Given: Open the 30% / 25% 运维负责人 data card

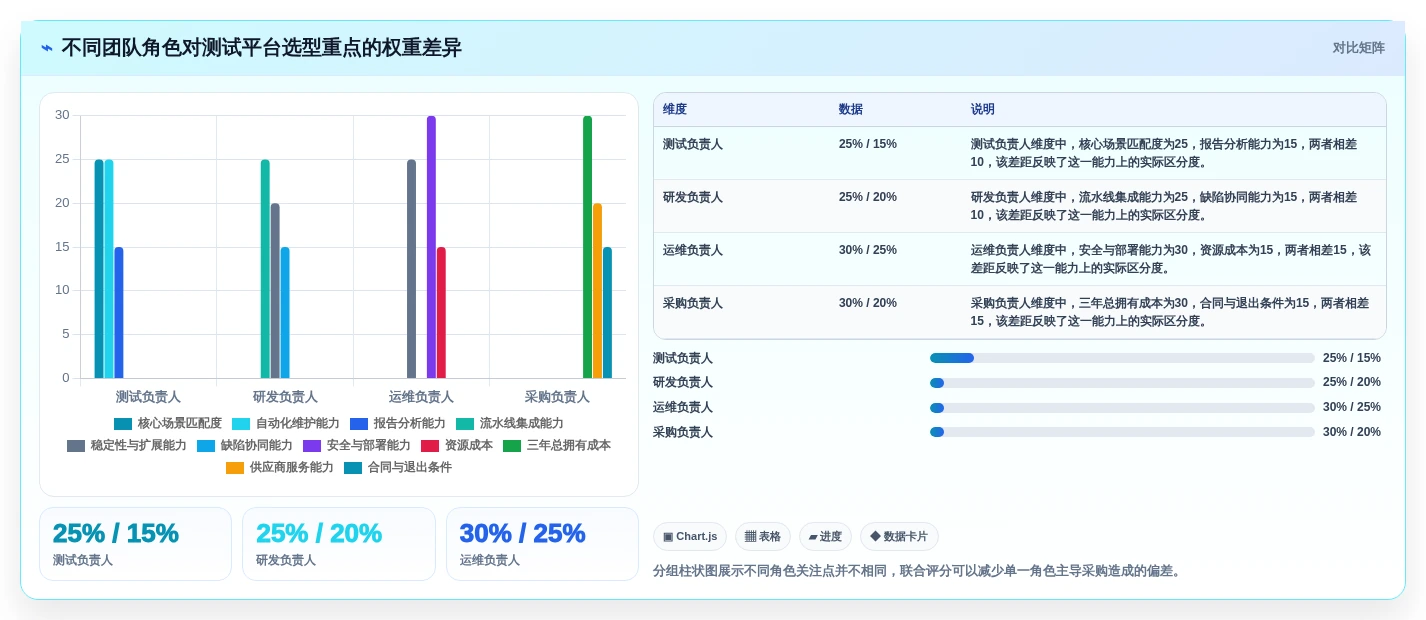Looking at the screenshot, I should [542, 544].
